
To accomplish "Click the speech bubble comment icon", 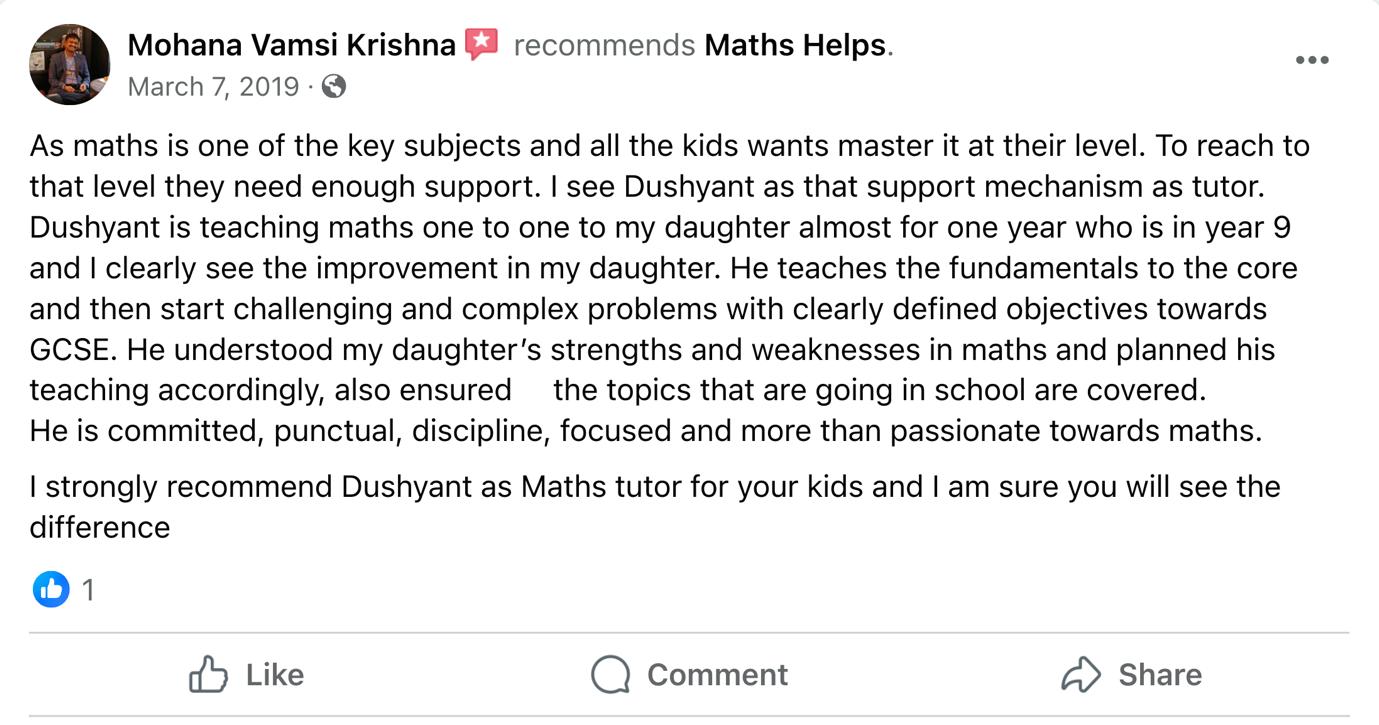I will [x=610, y=675].
